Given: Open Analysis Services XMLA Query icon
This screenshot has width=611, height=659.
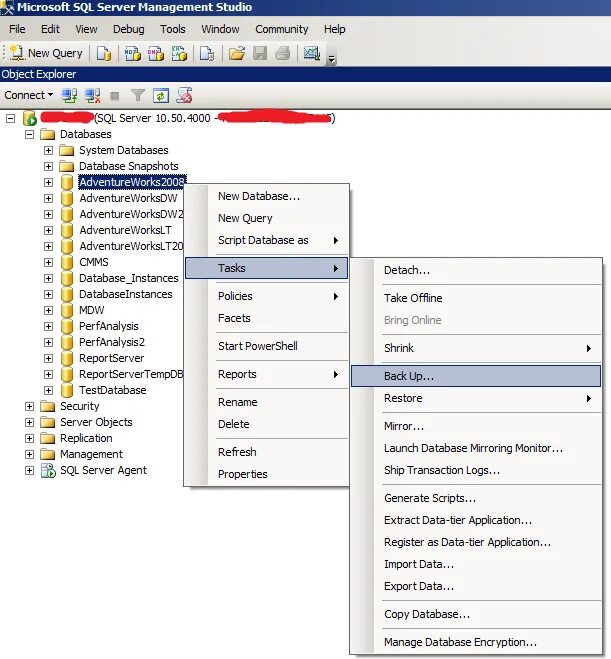Looking at the screenshot, I should tap(179, 53).
